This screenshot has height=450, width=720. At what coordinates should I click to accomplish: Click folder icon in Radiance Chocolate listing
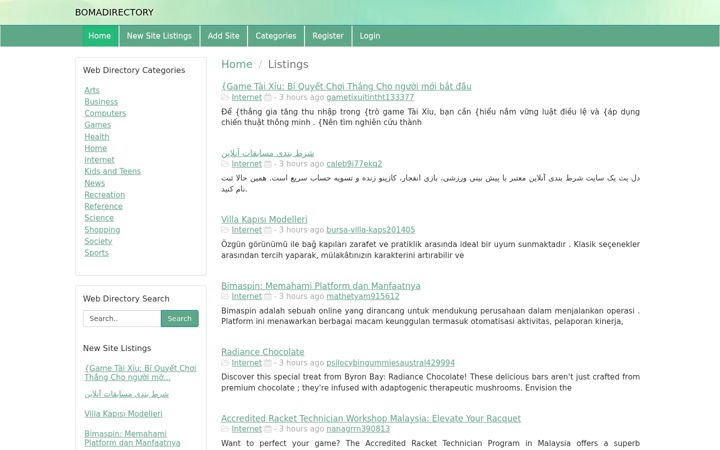pos(225,362)
